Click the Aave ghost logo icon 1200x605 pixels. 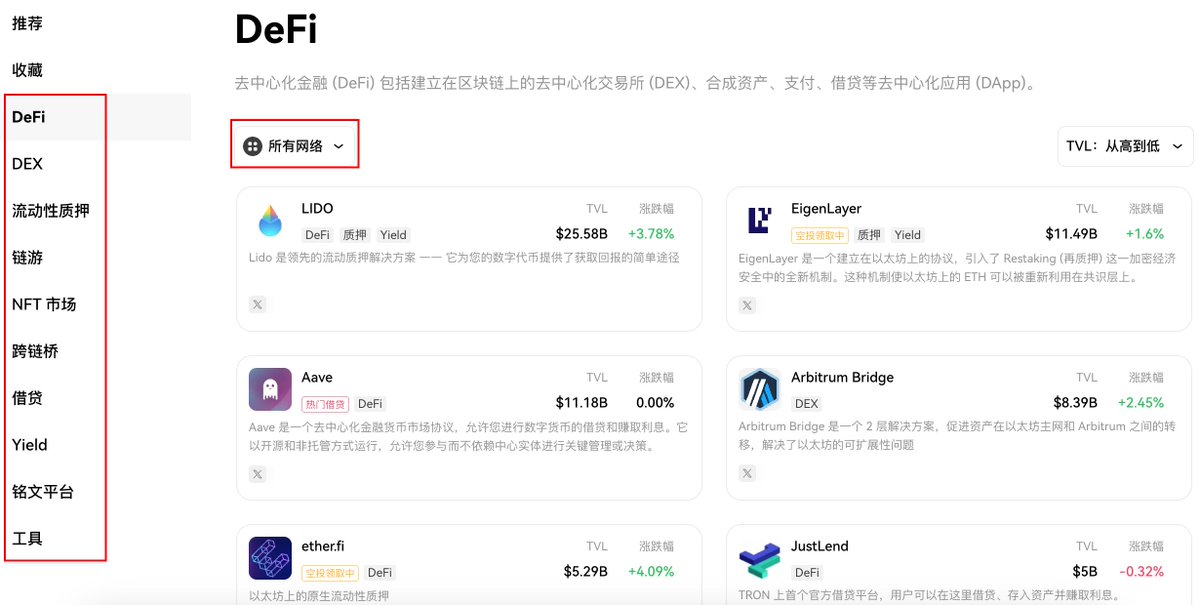[x=270, y=390]
